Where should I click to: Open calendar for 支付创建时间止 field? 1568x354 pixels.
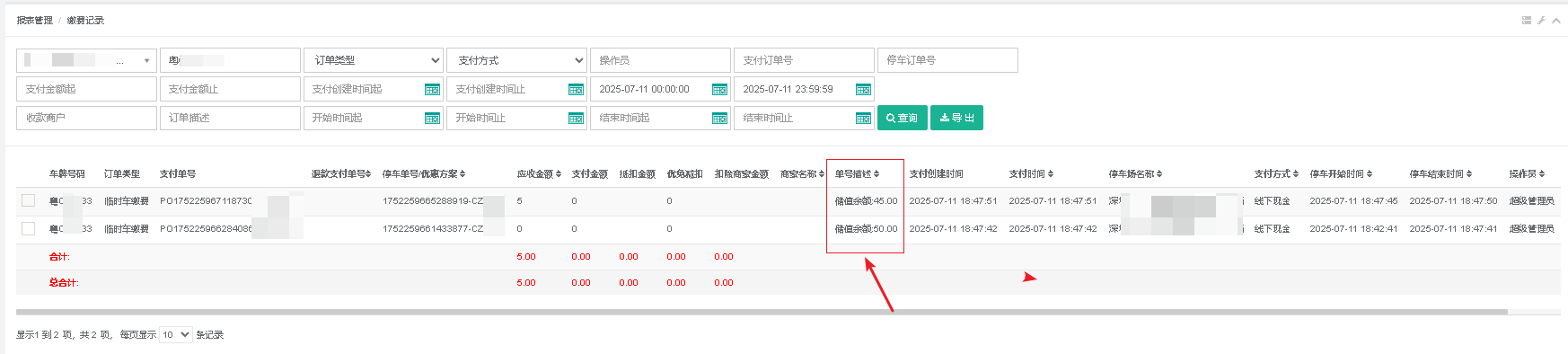pos(576,89)
